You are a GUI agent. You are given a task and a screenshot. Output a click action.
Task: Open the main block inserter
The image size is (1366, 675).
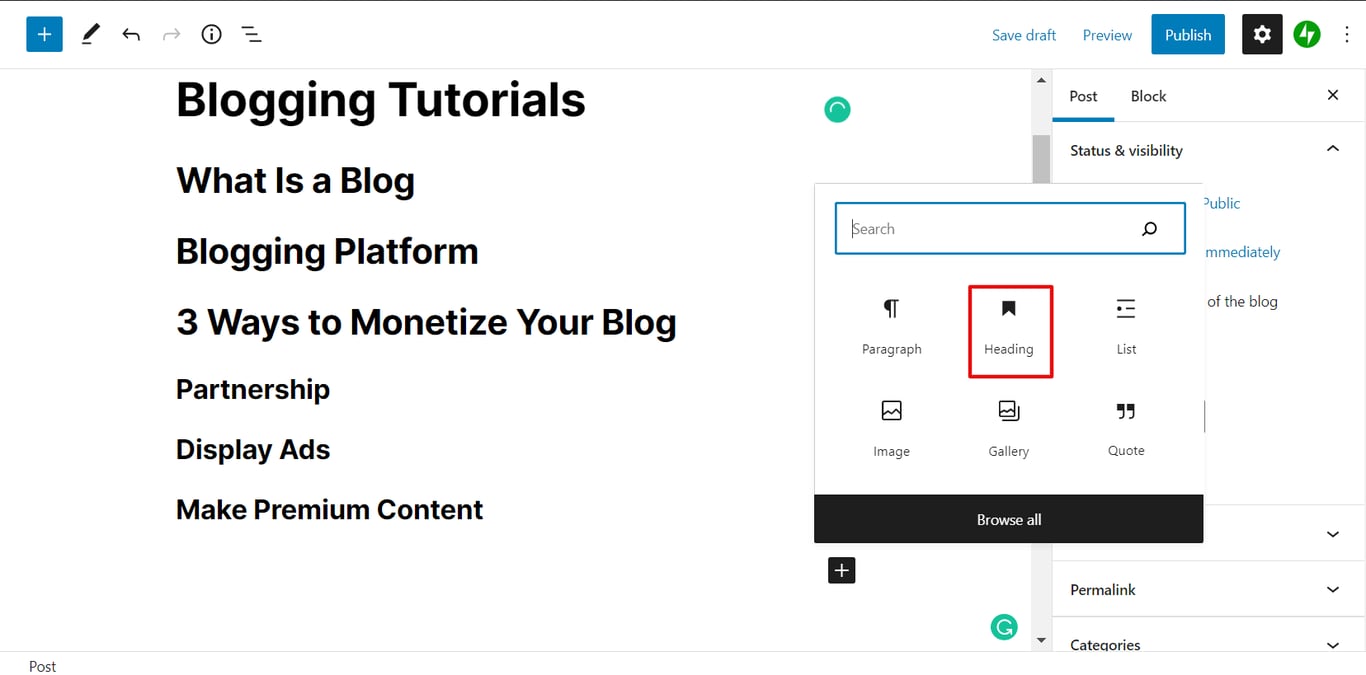[44, 34]
